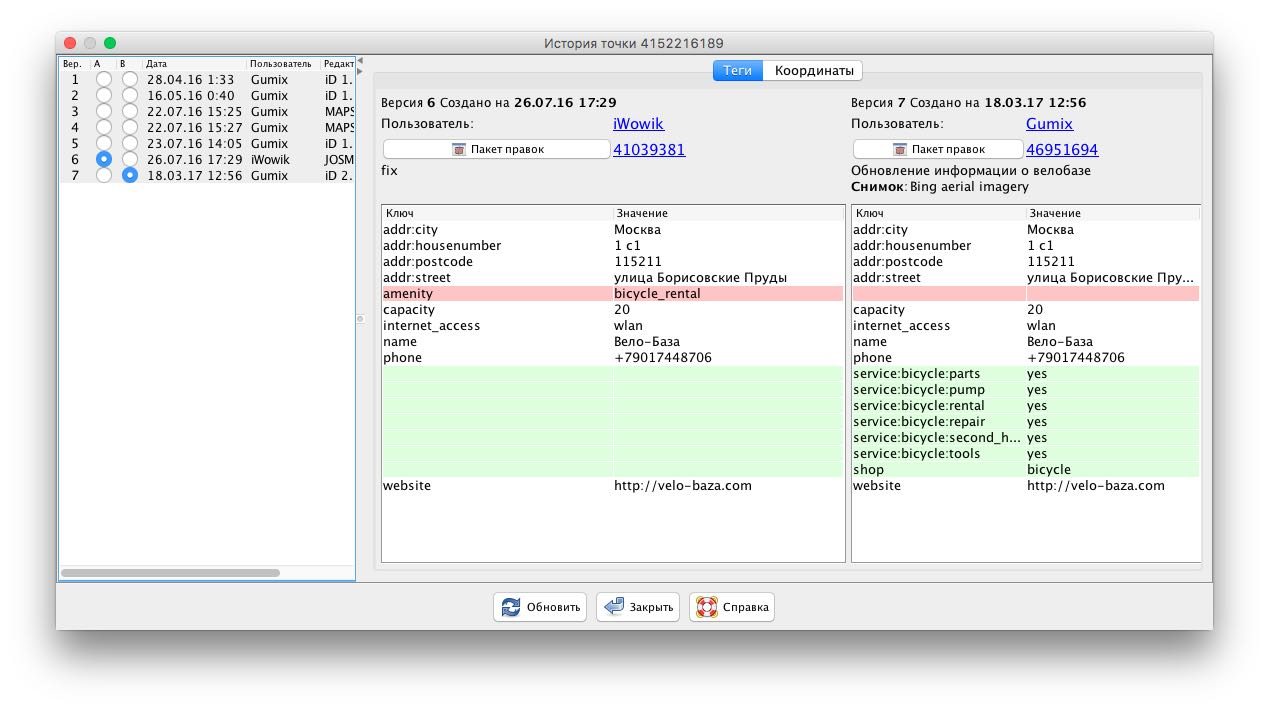The width and height of the screenshot is (1269, 710).
Task: Select version row dated 22.07.16 15:25
Action: [x=207, y=112]
